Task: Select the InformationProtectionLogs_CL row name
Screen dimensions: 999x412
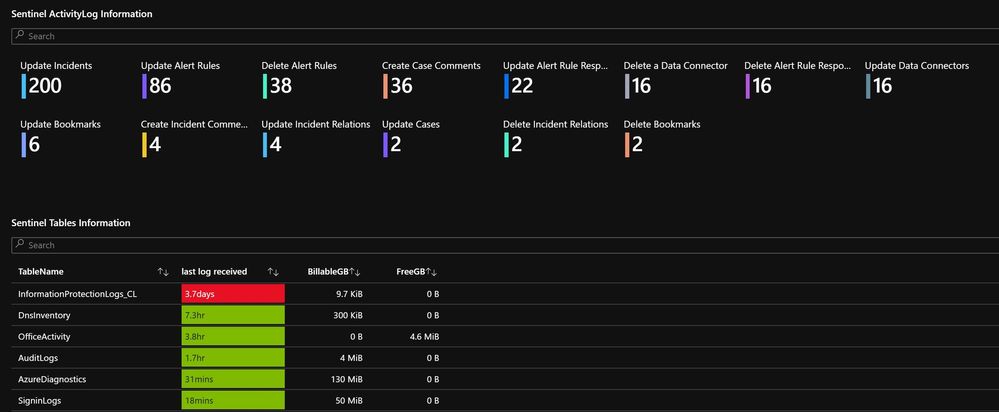Action: click(77, 294)
